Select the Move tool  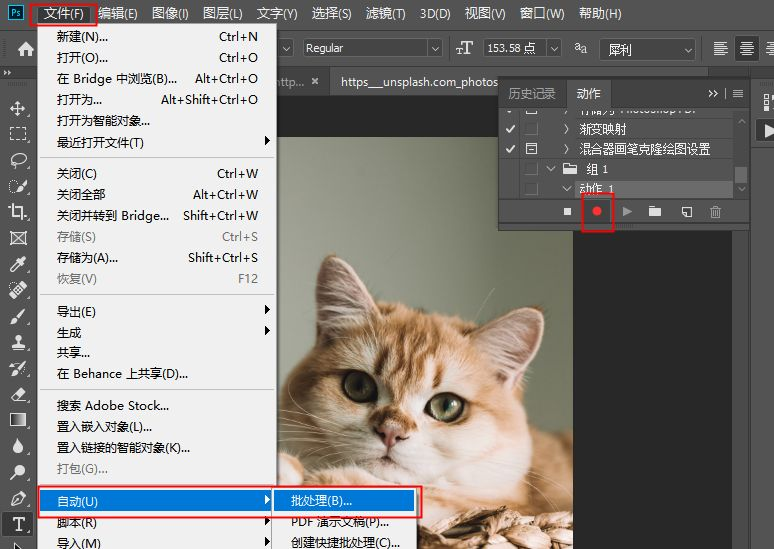click(x=18, y=109)
